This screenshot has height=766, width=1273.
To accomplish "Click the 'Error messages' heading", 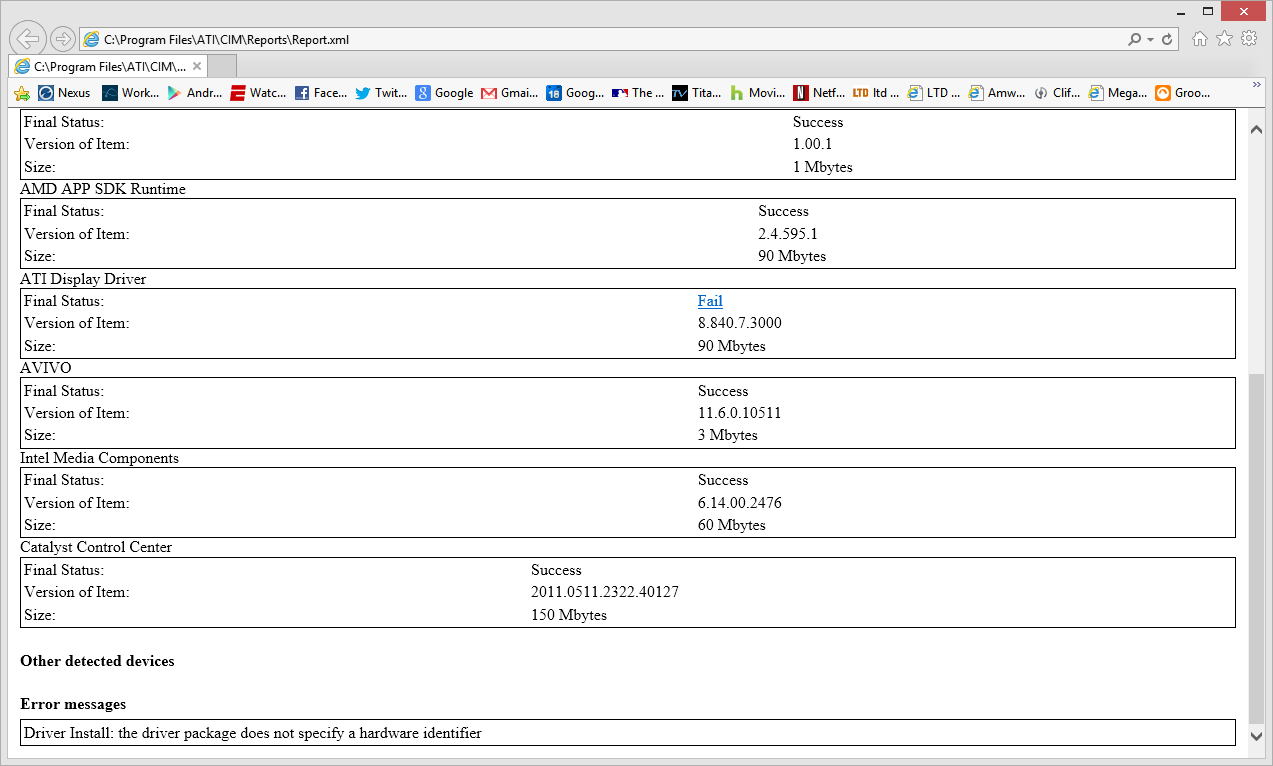I will coord(73,704).
